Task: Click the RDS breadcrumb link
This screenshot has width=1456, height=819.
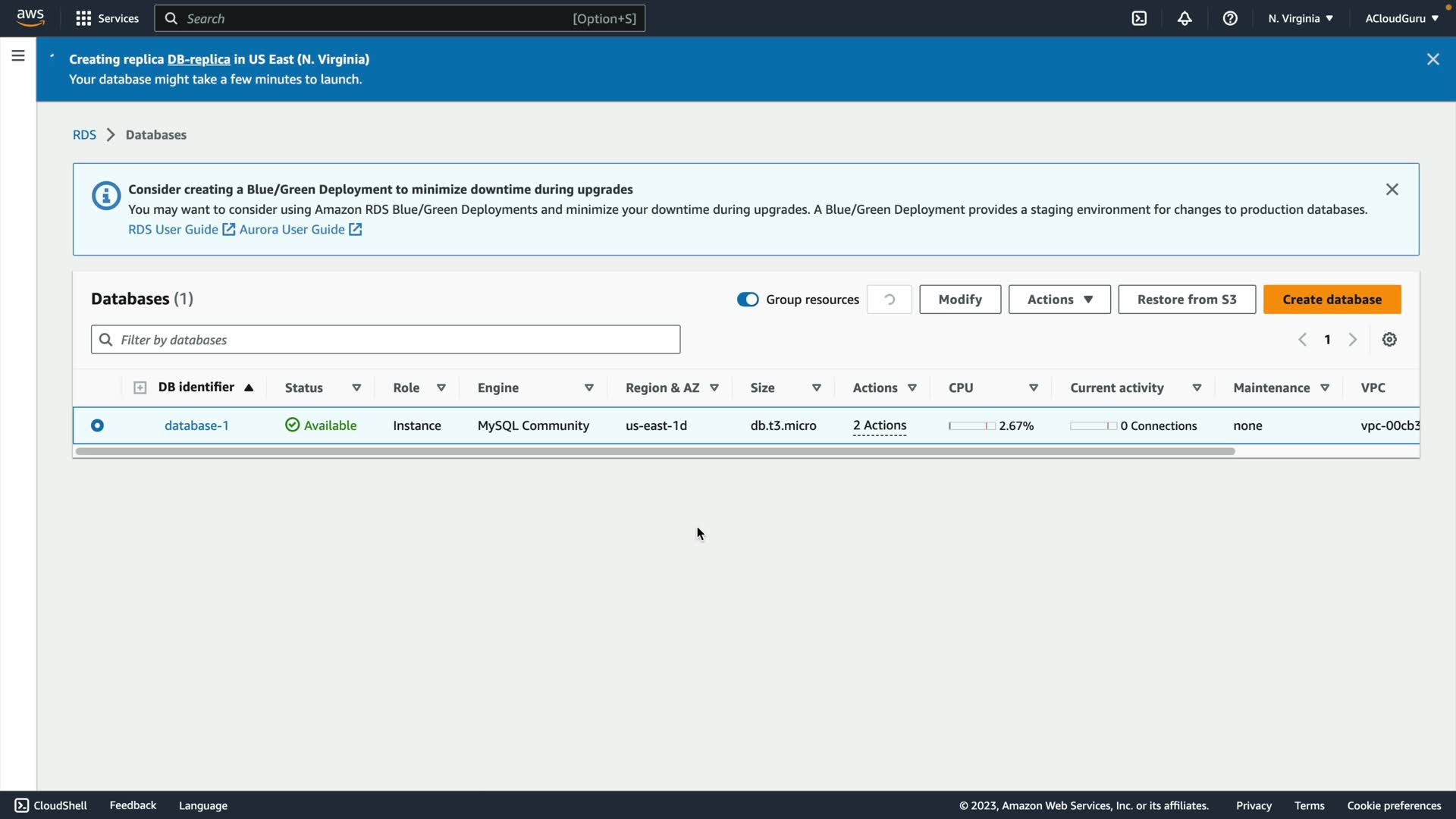Action: [84, 135]
